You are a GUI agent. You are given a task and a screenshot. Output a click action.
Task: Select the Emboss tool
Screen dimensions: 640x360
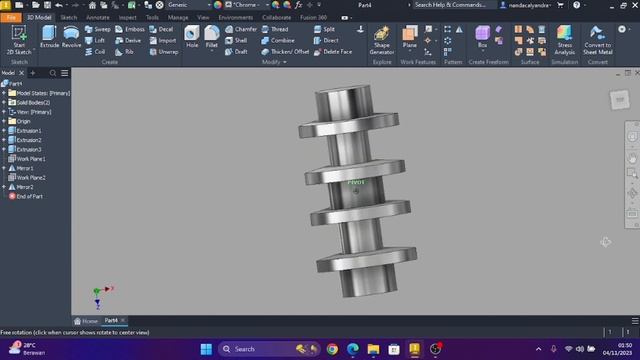[130, 29]
